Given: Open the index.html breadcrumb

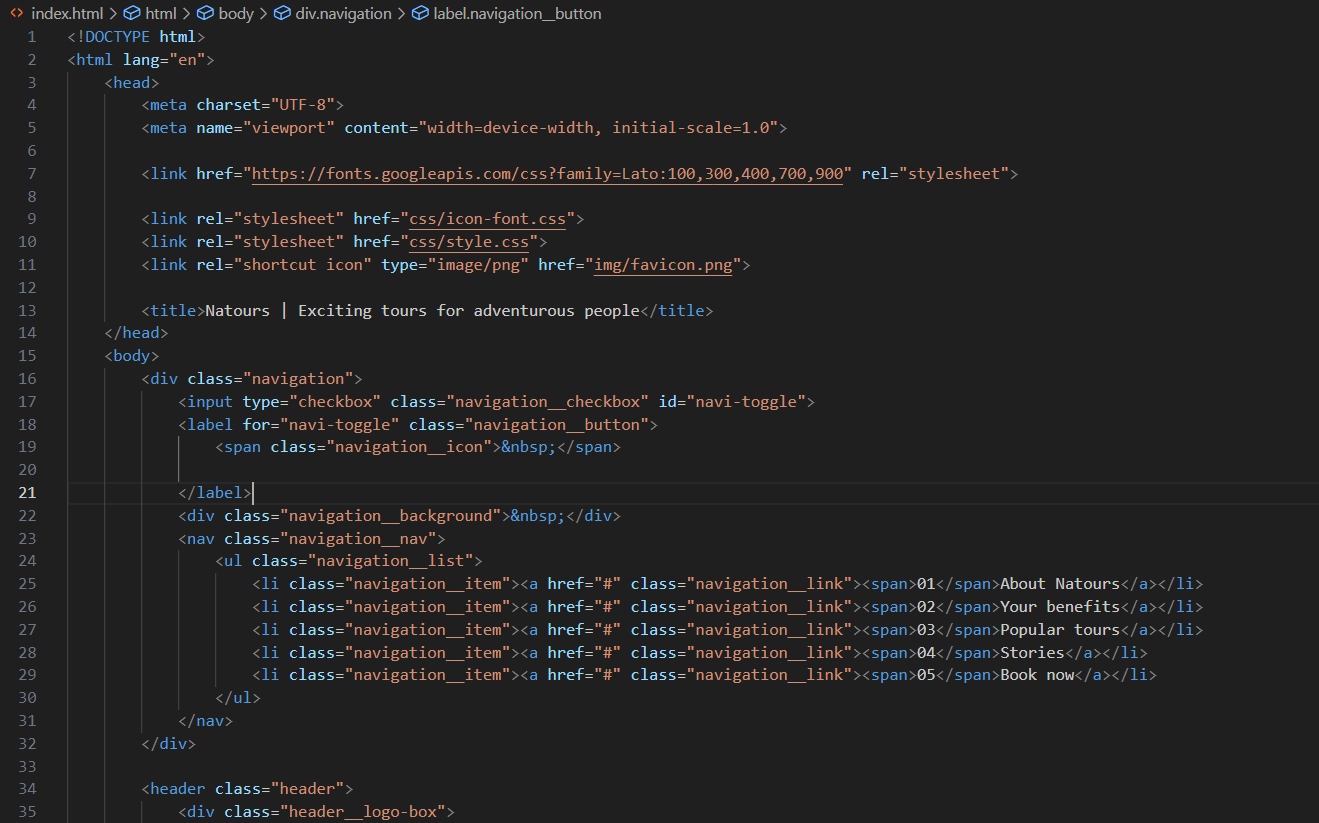Looking at the screenshot, I should pyautogui.click(x=67, y=14).
